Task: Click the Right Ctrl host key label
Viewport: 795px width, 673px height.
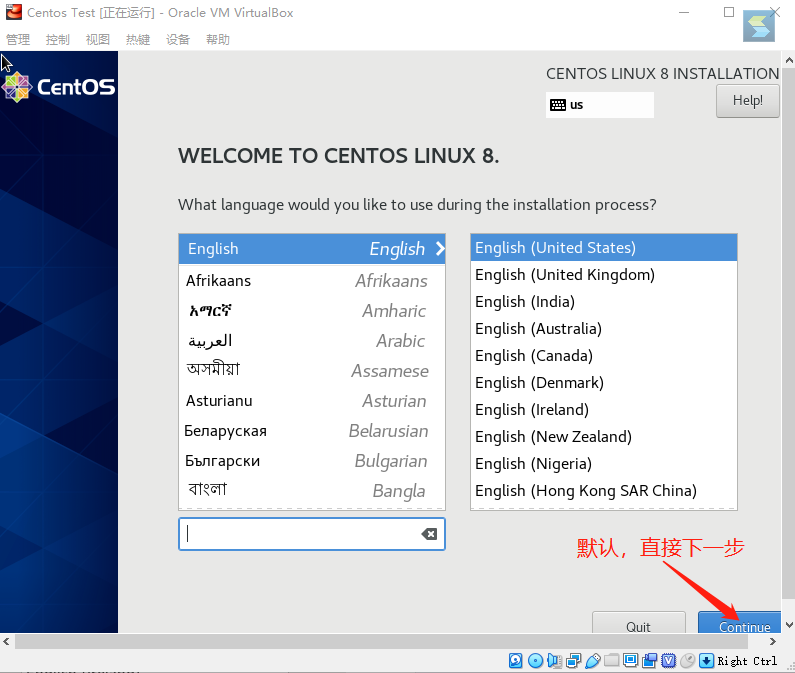Action: (747, 661)
